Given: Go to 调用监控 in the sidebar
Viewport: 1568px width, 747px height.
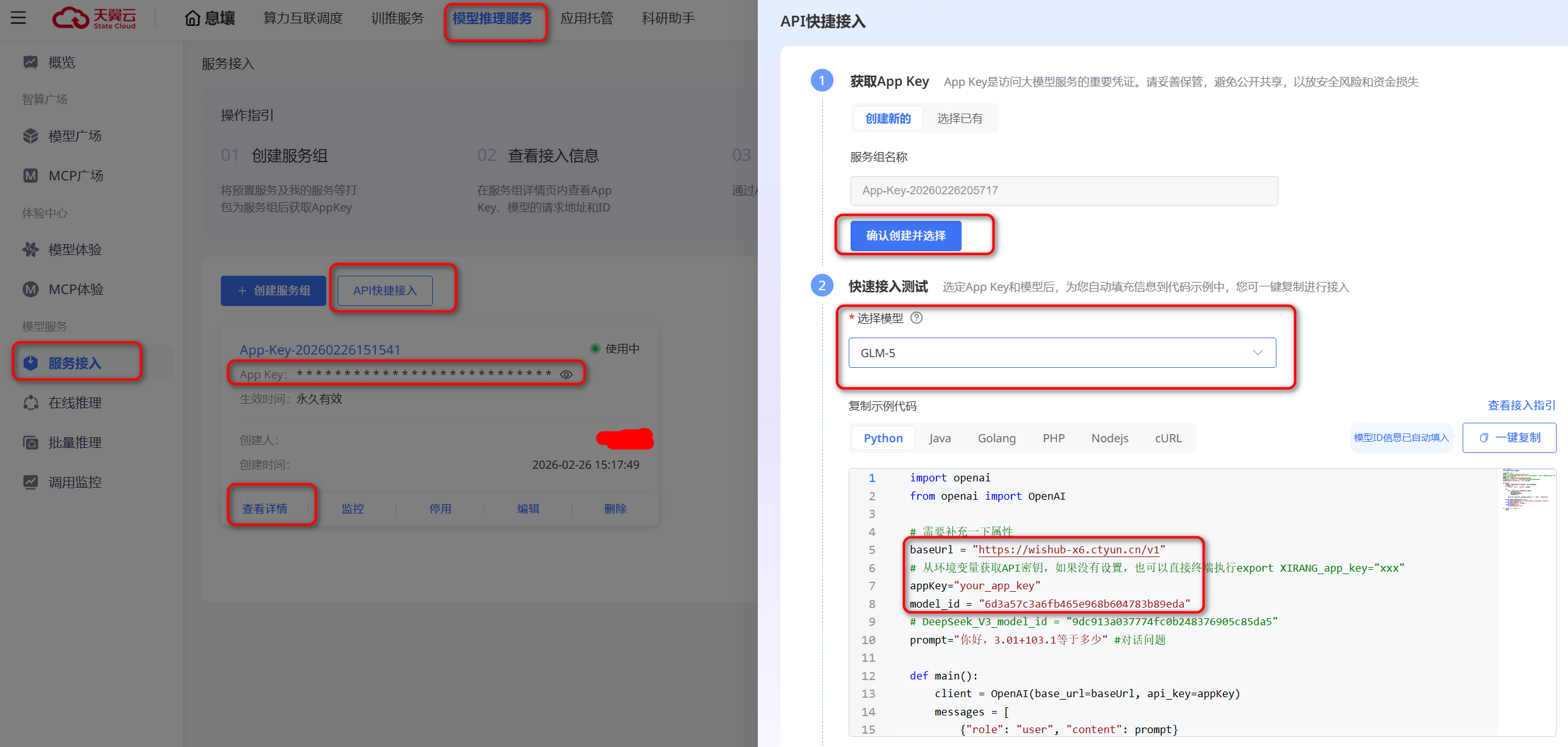Looking at the screenshot, I should 75,483.
